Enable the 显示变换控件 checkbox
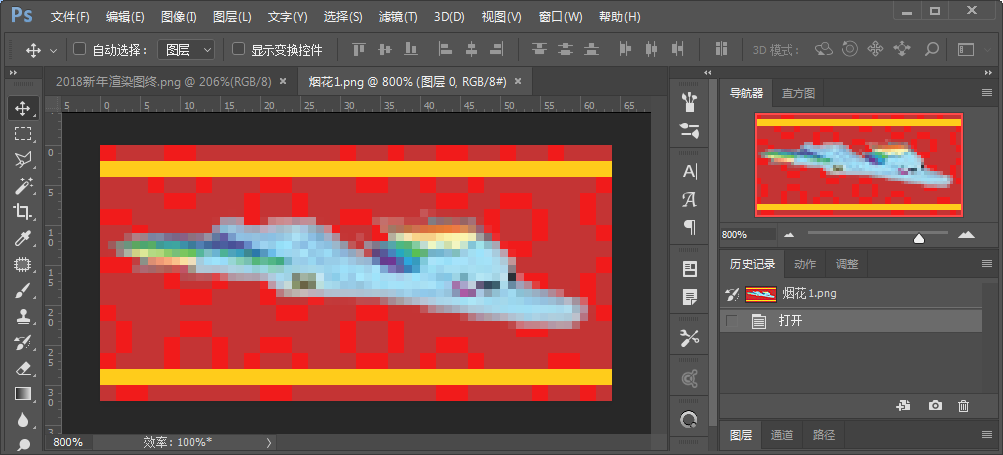Viewport: 1003px width, 455px height. [238, 49]
